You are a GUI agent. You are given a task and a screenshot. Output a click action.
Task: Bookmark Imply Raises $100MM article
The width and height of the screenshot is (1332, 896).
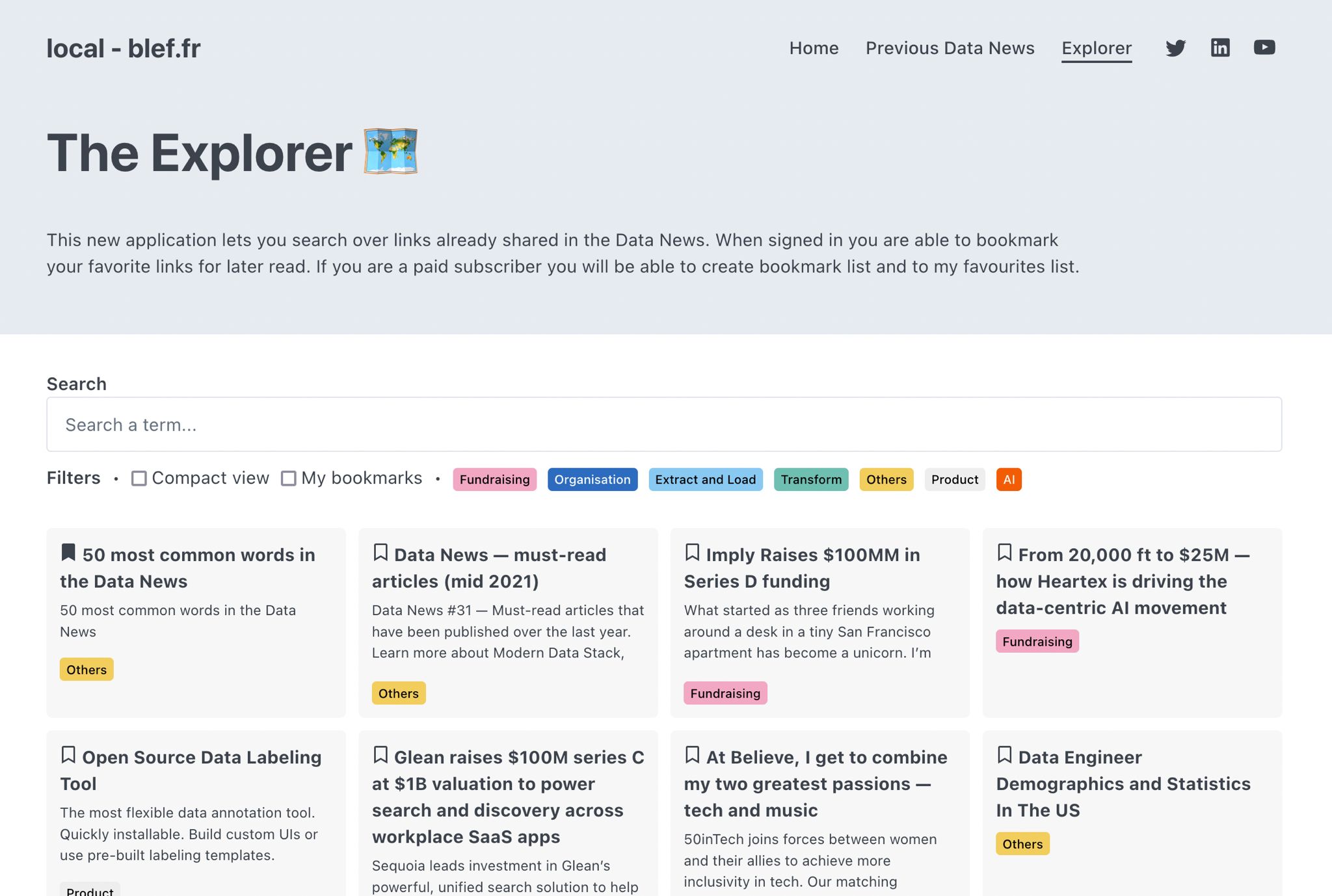point(692,553)
